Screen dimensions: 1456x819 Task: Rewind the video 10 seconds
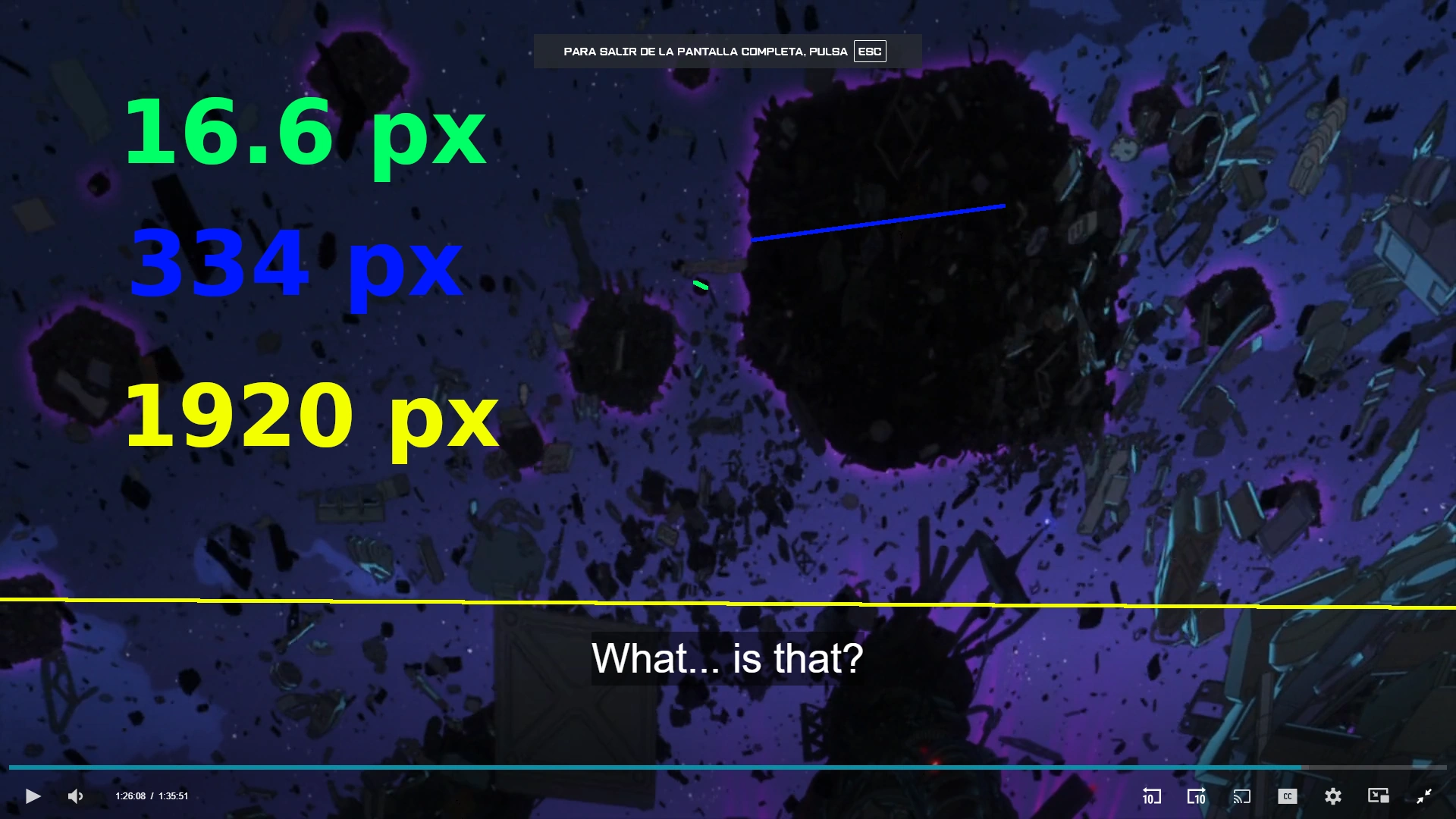coord(1151,796)
